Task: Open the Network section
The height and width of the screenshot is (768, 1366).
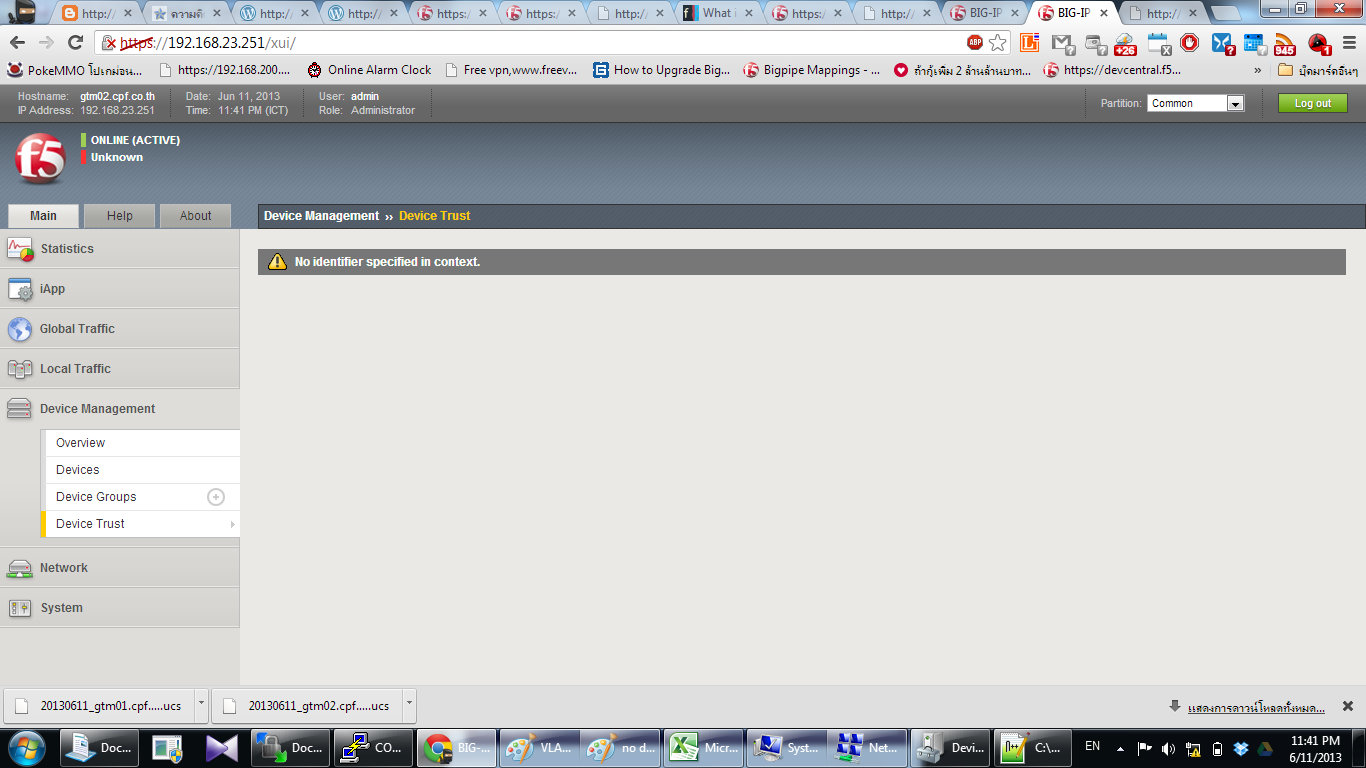Action: pyautogui.click(x=120, y=568)
